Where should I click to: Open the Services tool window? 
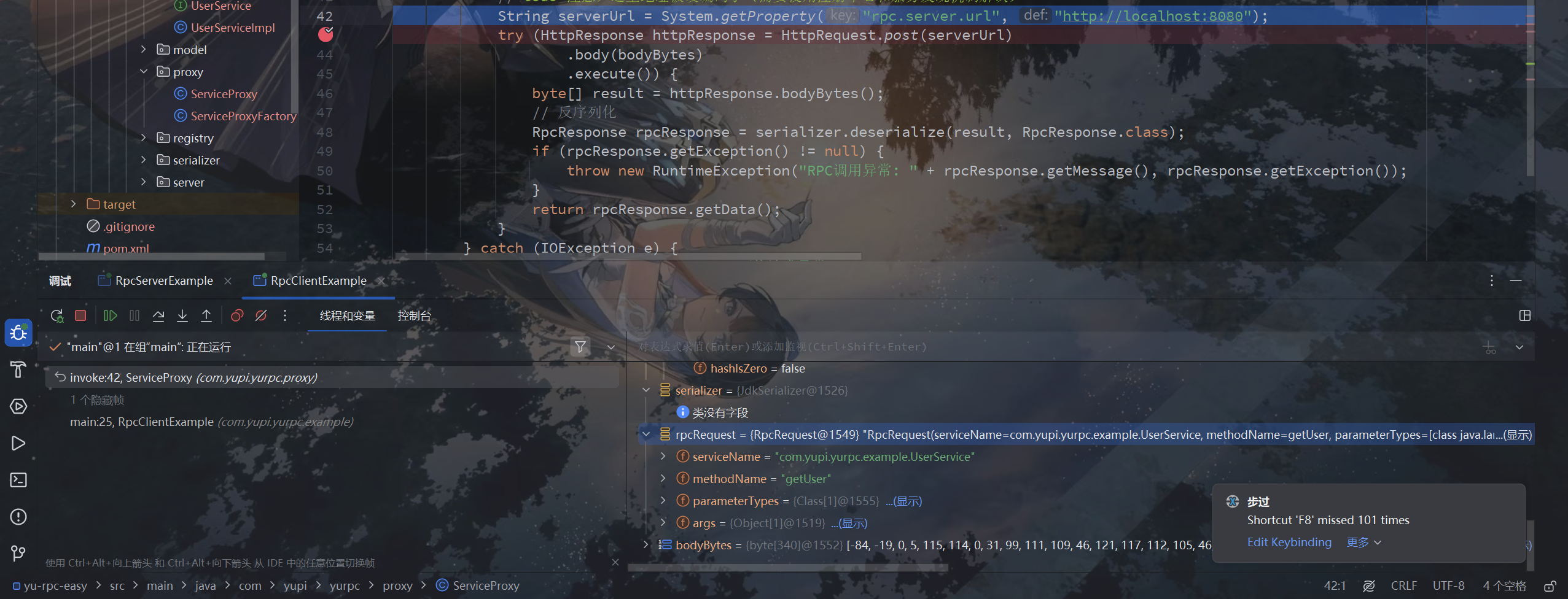(x=18, y=406)
